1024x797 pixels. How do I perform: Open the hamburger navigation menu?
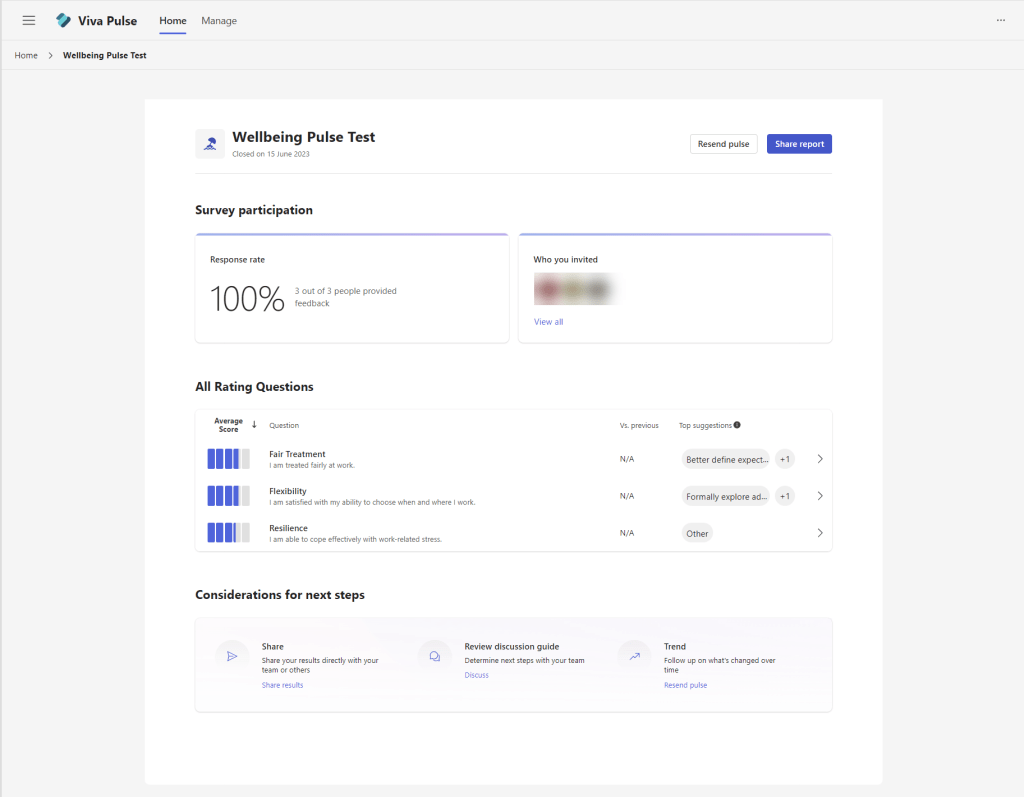(x=29, y=20)
